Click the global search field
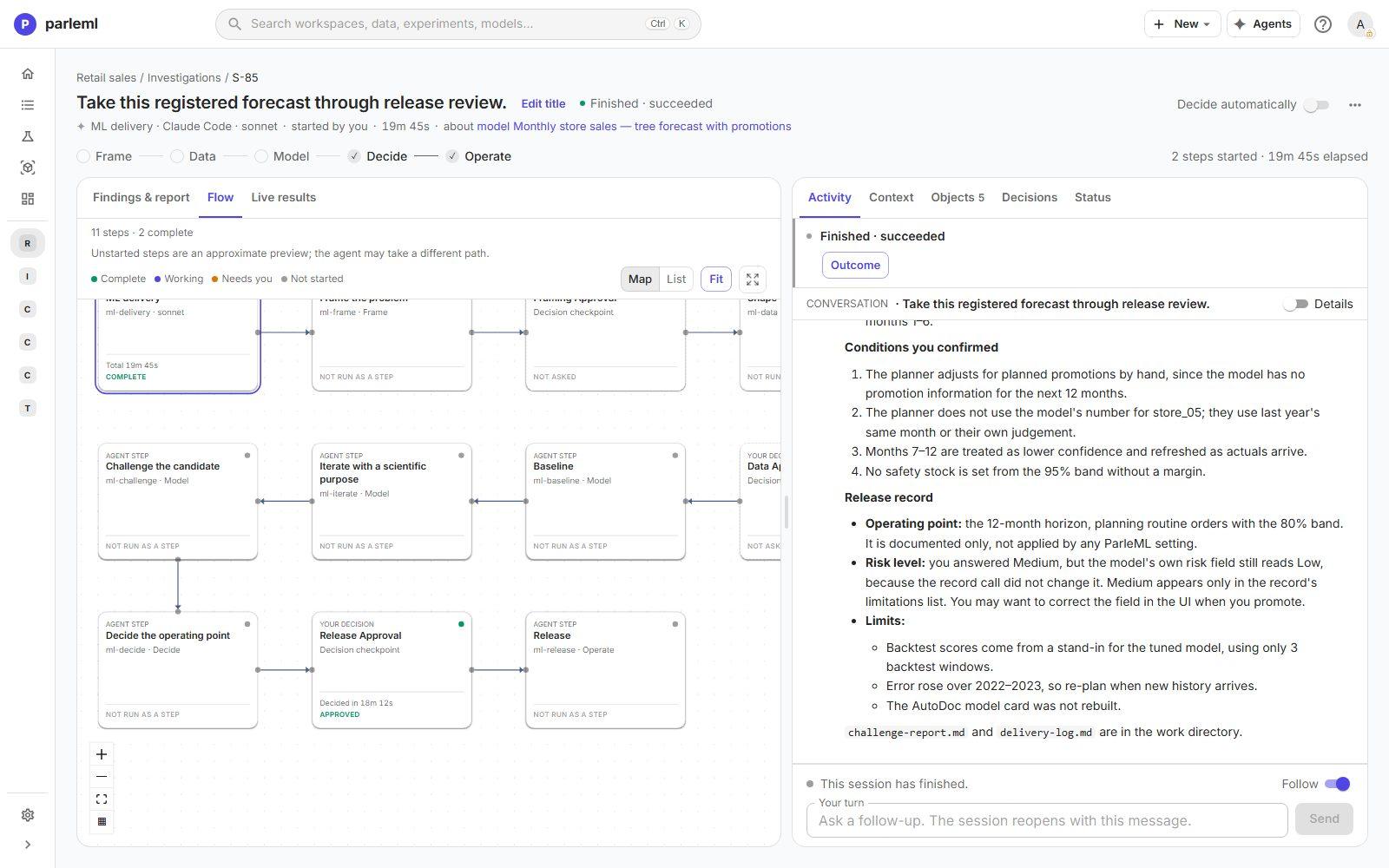The height and width of the screenshot is (868, 1389). point(458,24)
